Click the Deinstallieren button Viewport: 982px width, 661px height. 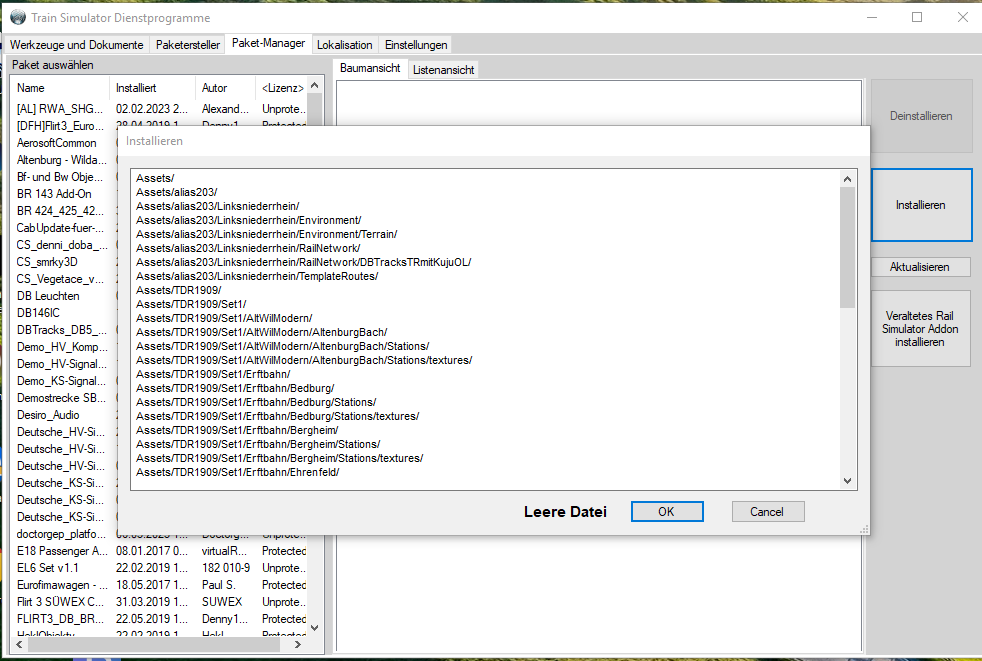click(x=921, y=116)
